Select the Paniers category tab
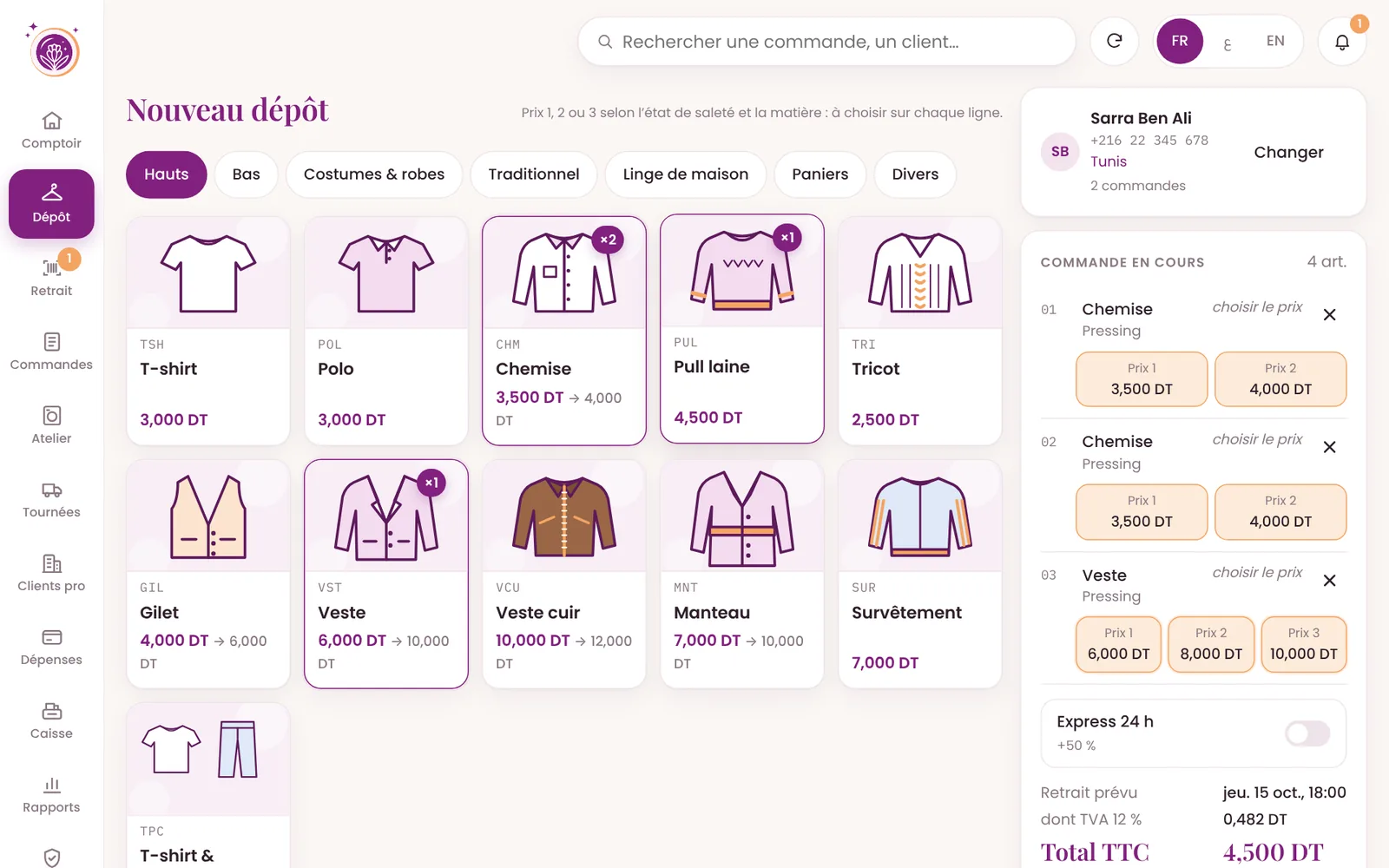The image size is (1389, 868). click(x=820, y=174)
